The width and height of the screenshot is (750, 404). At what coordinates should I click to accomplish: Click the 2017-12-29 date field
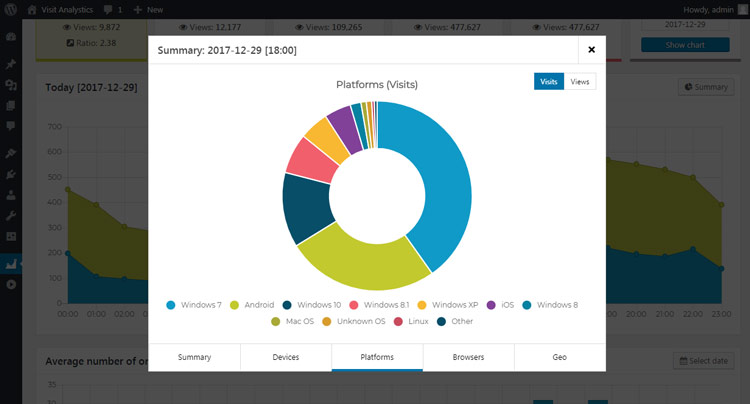pos(685,24)
